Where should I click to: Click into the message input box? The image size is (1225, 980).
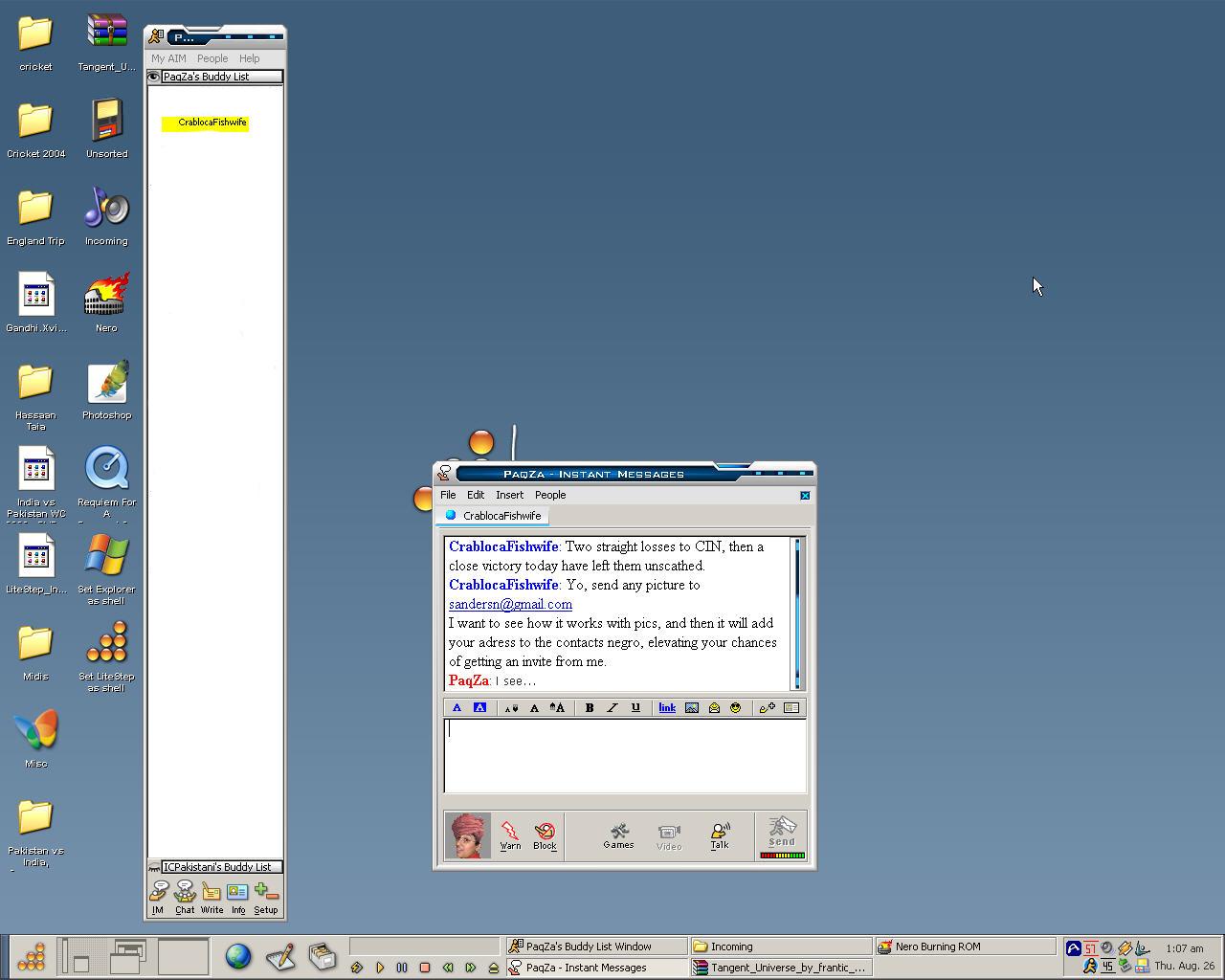tap(625, 756)
